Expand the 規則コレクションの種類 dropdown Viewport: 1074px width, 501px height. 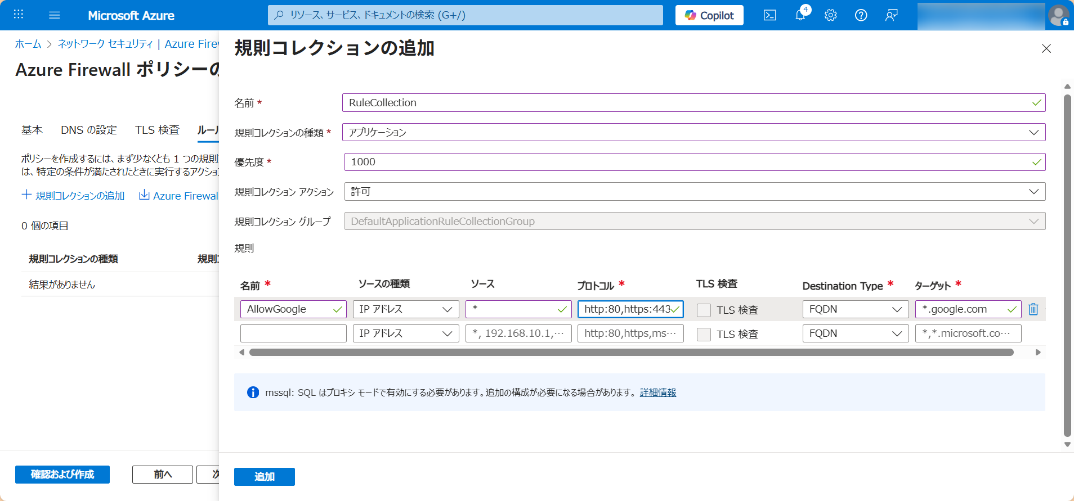[693, 132]
